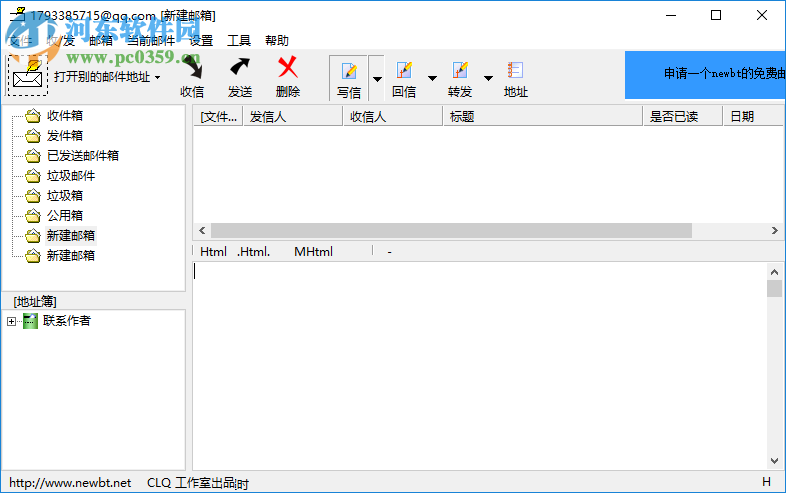This screenshot has height=493, width=786.
Task: Click the mail list horizontal scrollbar thumb
Action: point(451,231)
